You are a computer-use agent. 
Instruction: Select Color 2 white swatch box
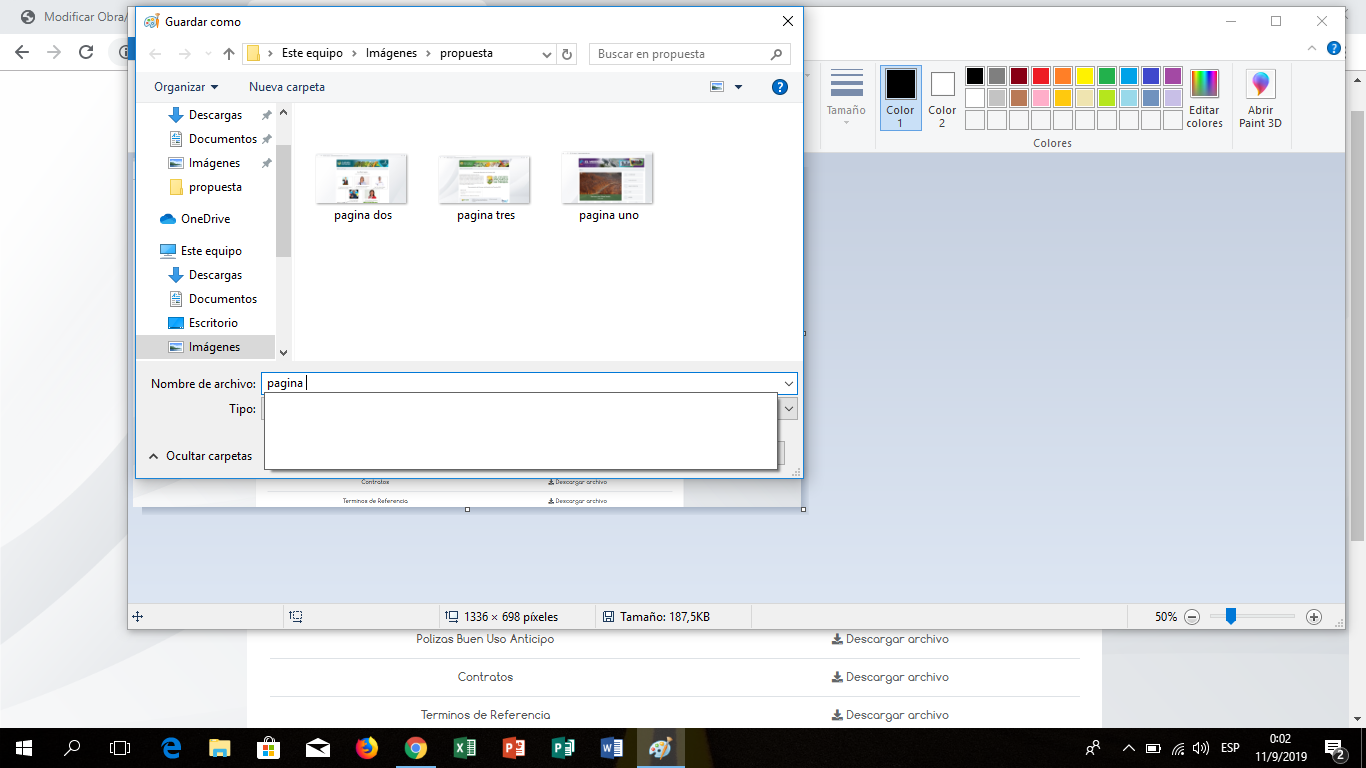(942, 84)
